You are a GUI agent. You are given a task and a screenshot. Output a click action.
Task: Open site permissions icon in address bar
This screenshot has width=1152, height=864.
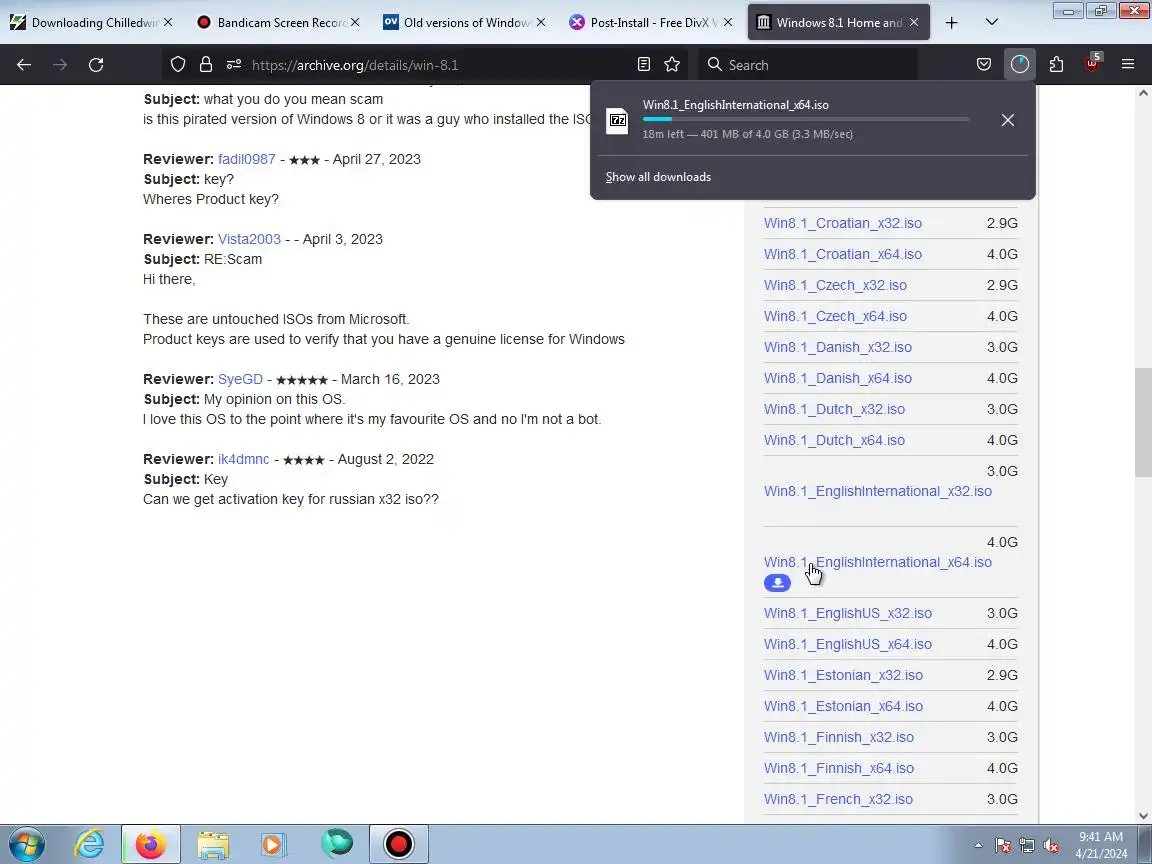point(234,65)
